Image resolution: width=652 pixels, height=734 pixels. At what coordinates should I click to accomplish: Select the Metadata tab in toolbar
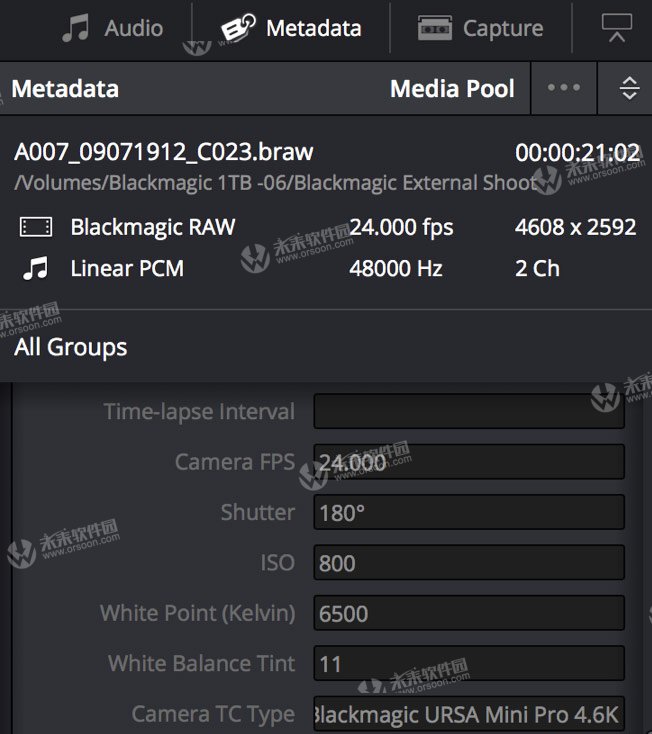point(291,28)
